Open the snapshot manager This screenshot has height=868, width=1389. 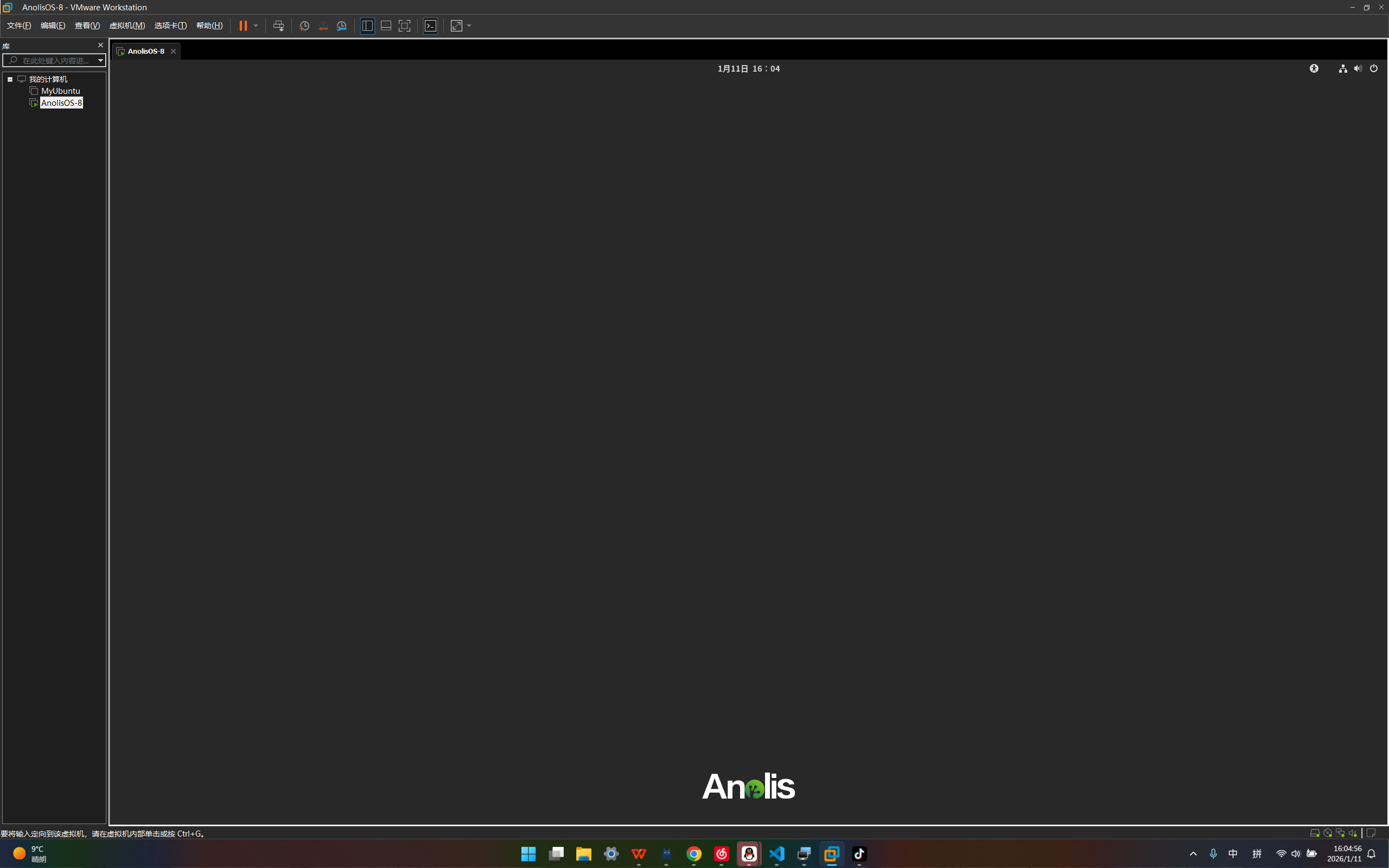tap(342, 26)
